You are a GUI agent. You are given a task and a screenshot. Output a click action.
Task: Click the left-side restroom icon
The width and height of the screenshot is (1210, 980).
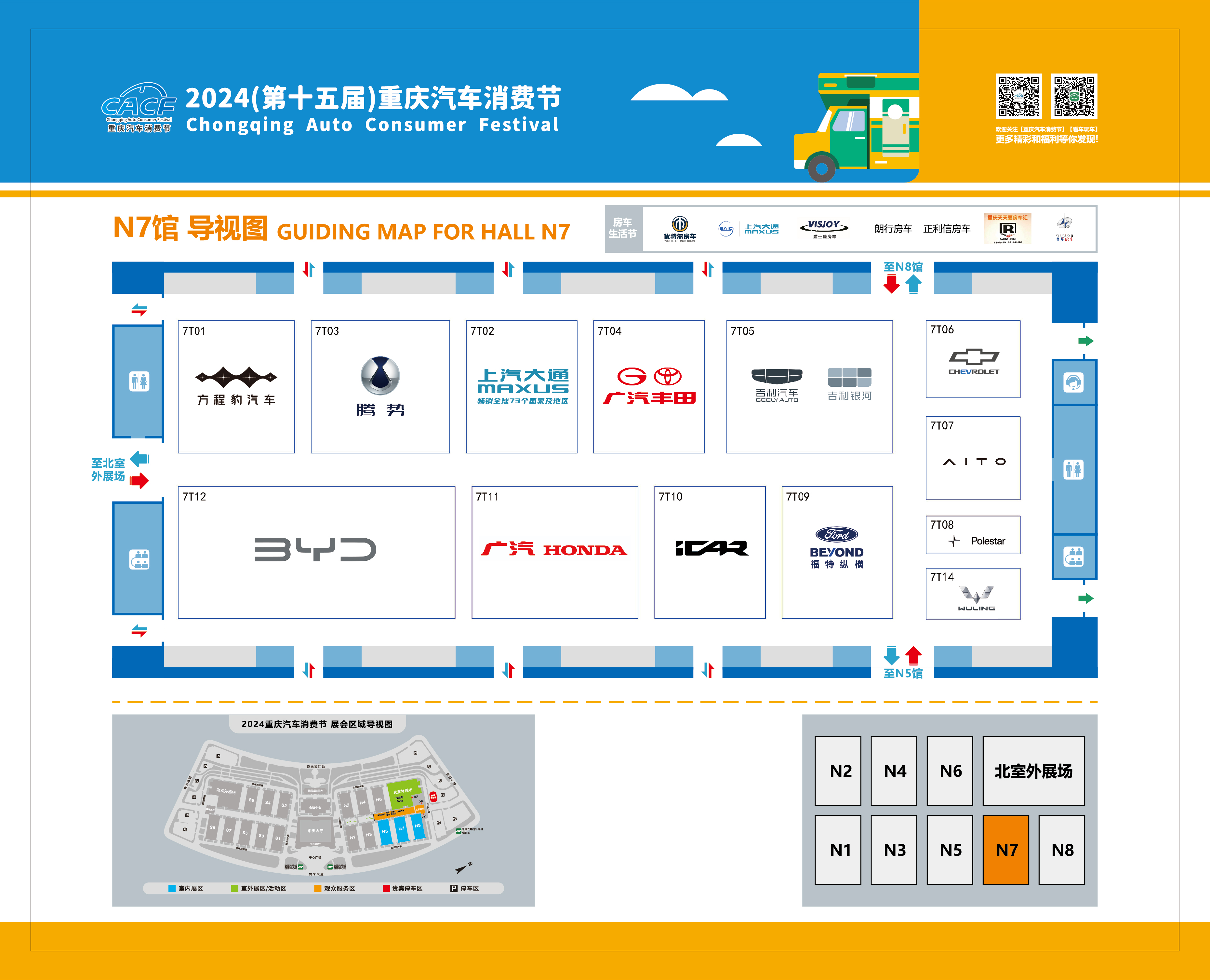[x=139, y=382]
